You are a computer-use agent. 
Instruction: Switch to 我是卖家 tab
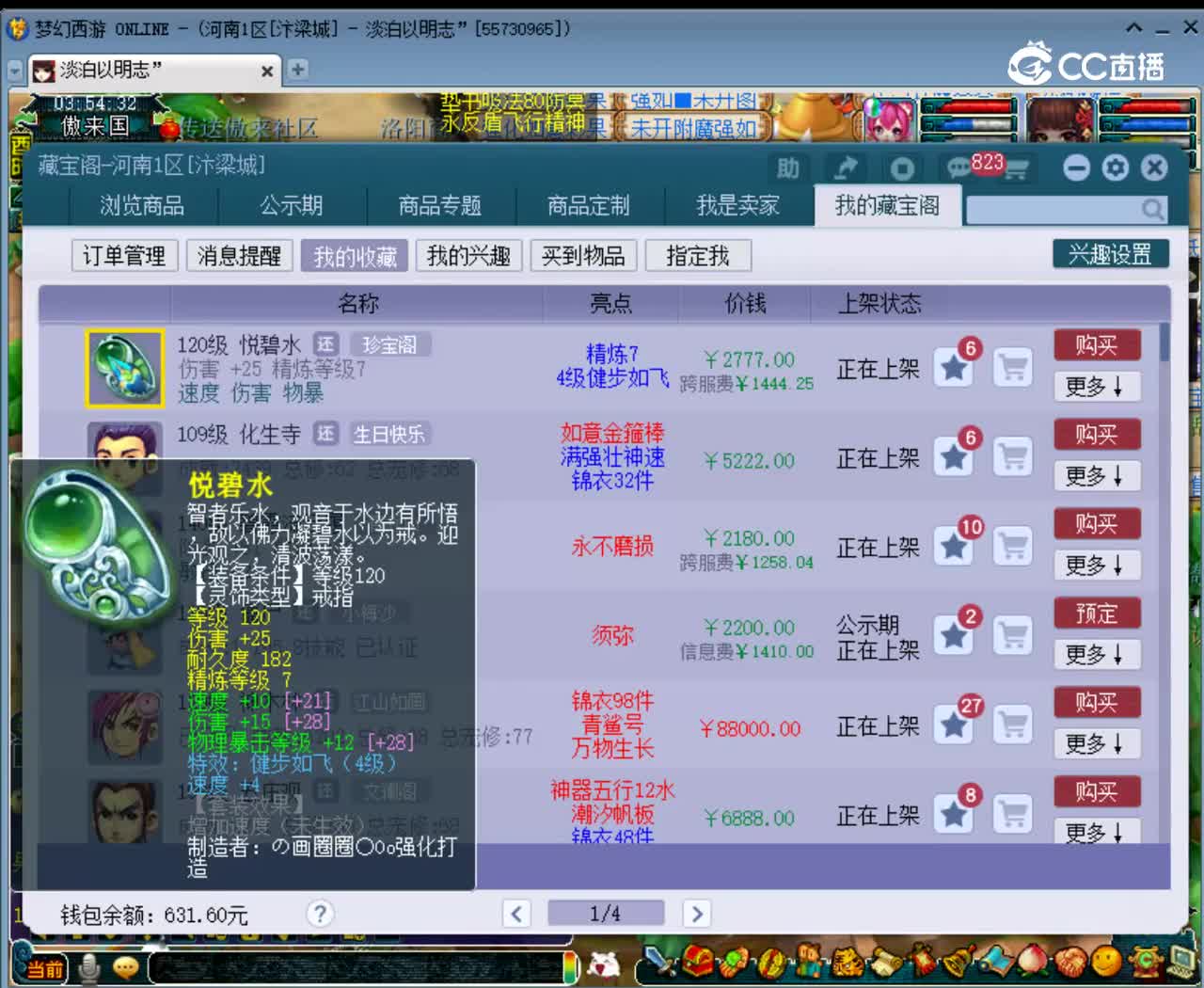tap(737, 205)
